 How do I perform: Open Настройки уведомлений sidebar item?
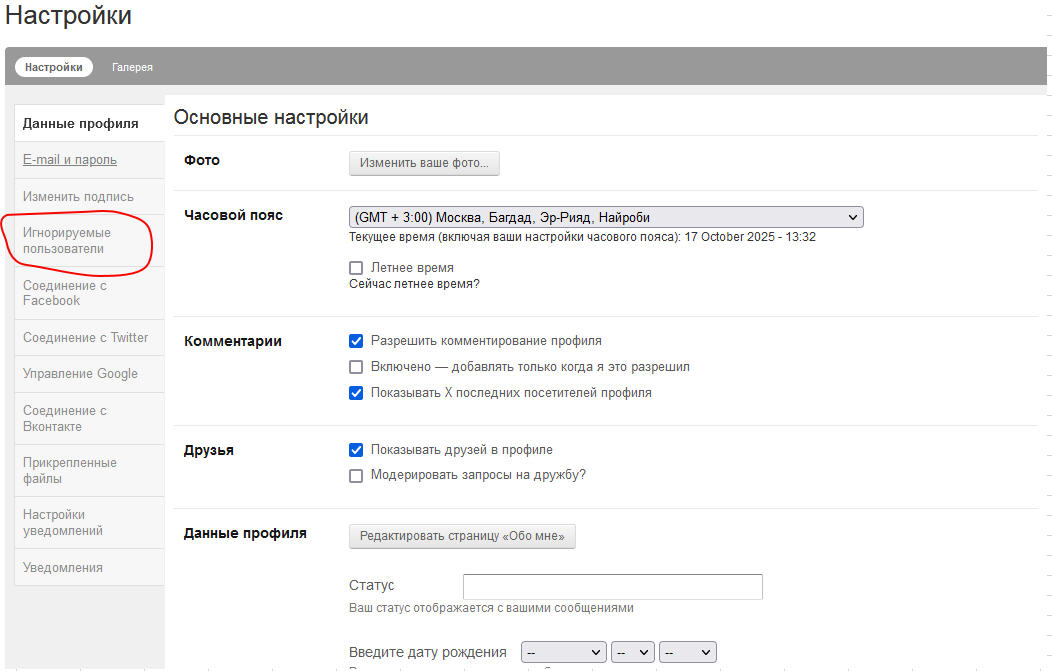tap(63, 523)
